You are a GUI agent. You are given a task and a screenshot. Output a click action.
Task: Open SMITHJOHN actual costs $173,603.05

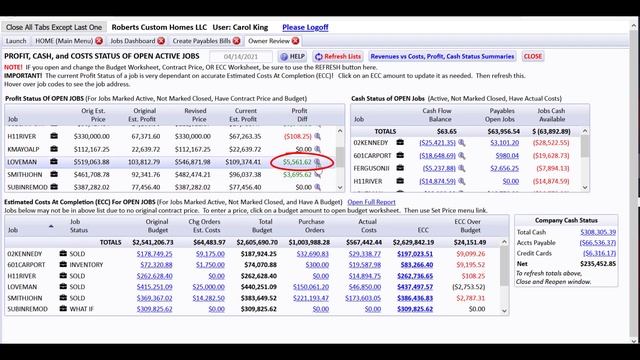pyautogui.click(x=363, y=298)
